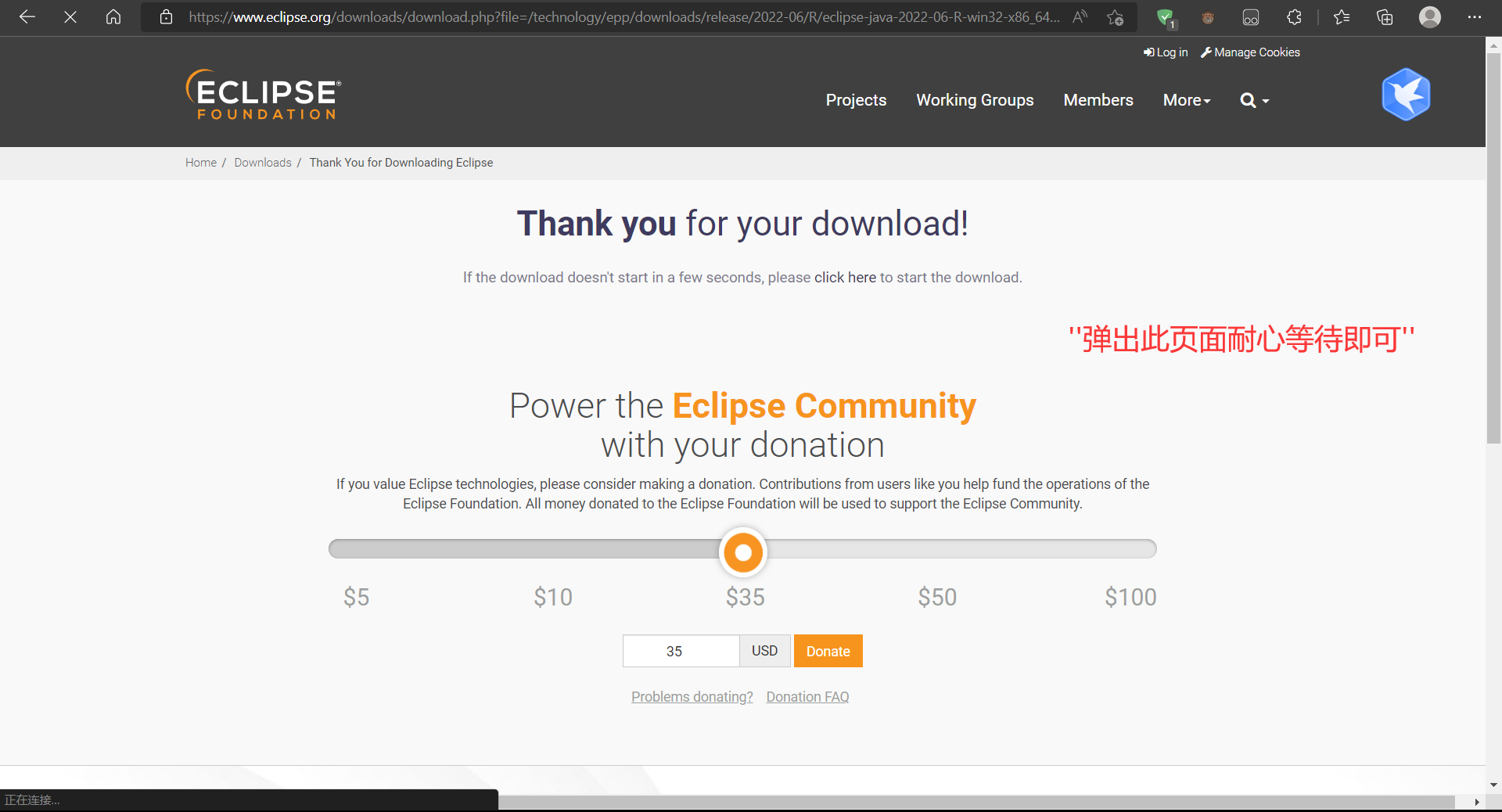Select the $50 donation amount label

pyautogui.click(x=937, y=598)
